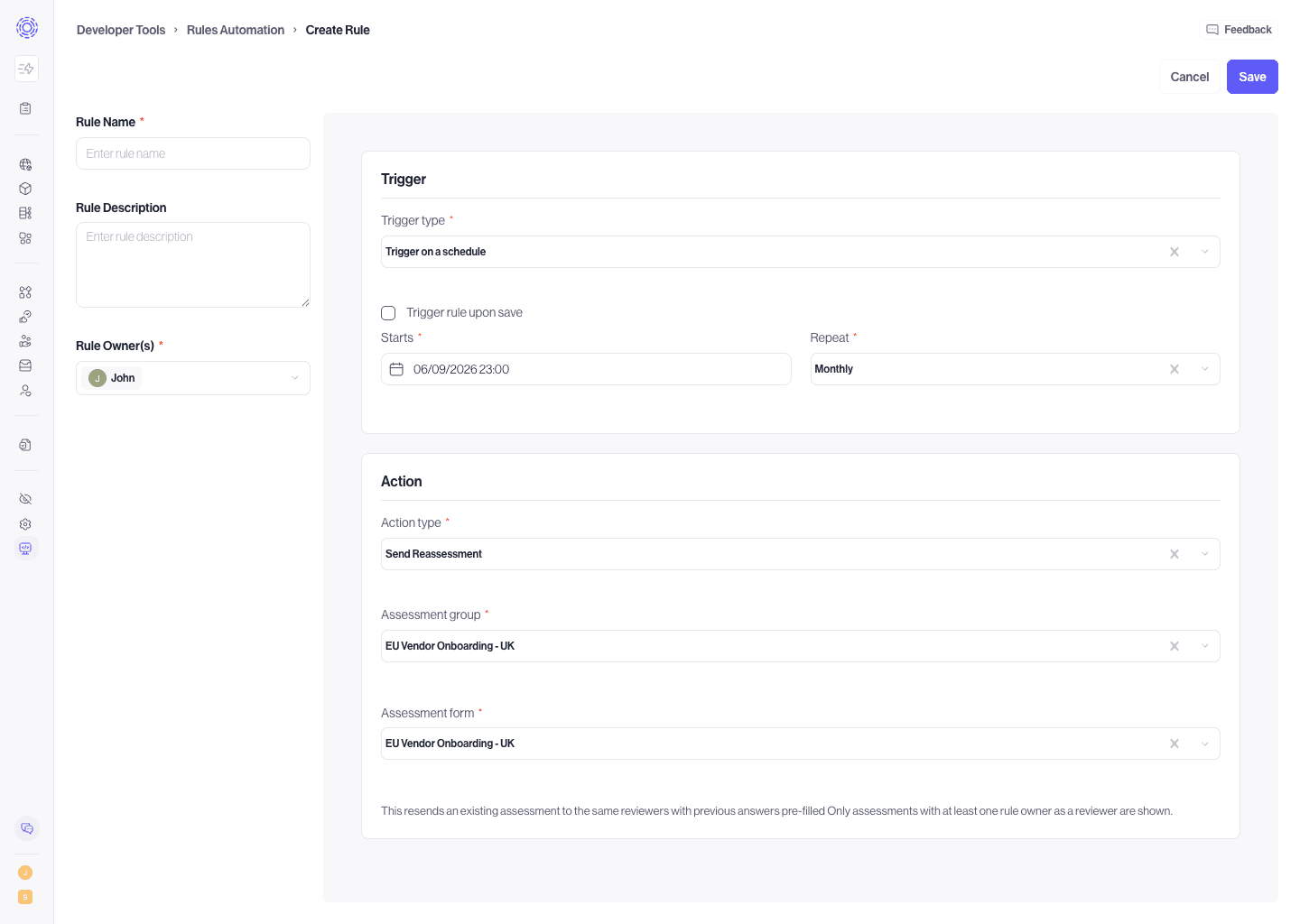
Task: Click the Action section heading
Action: coord(402,481)
